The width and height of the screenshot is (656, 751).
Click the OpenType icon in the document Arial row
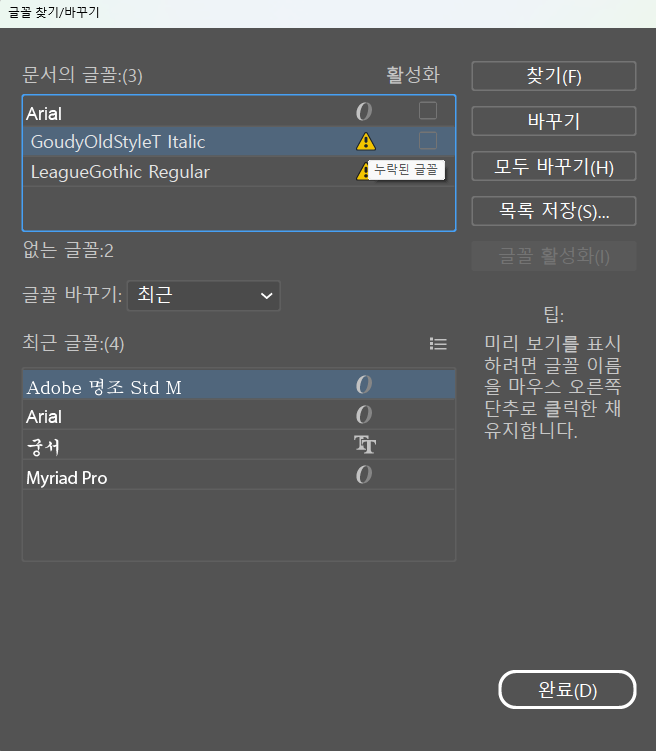(364, 112)
